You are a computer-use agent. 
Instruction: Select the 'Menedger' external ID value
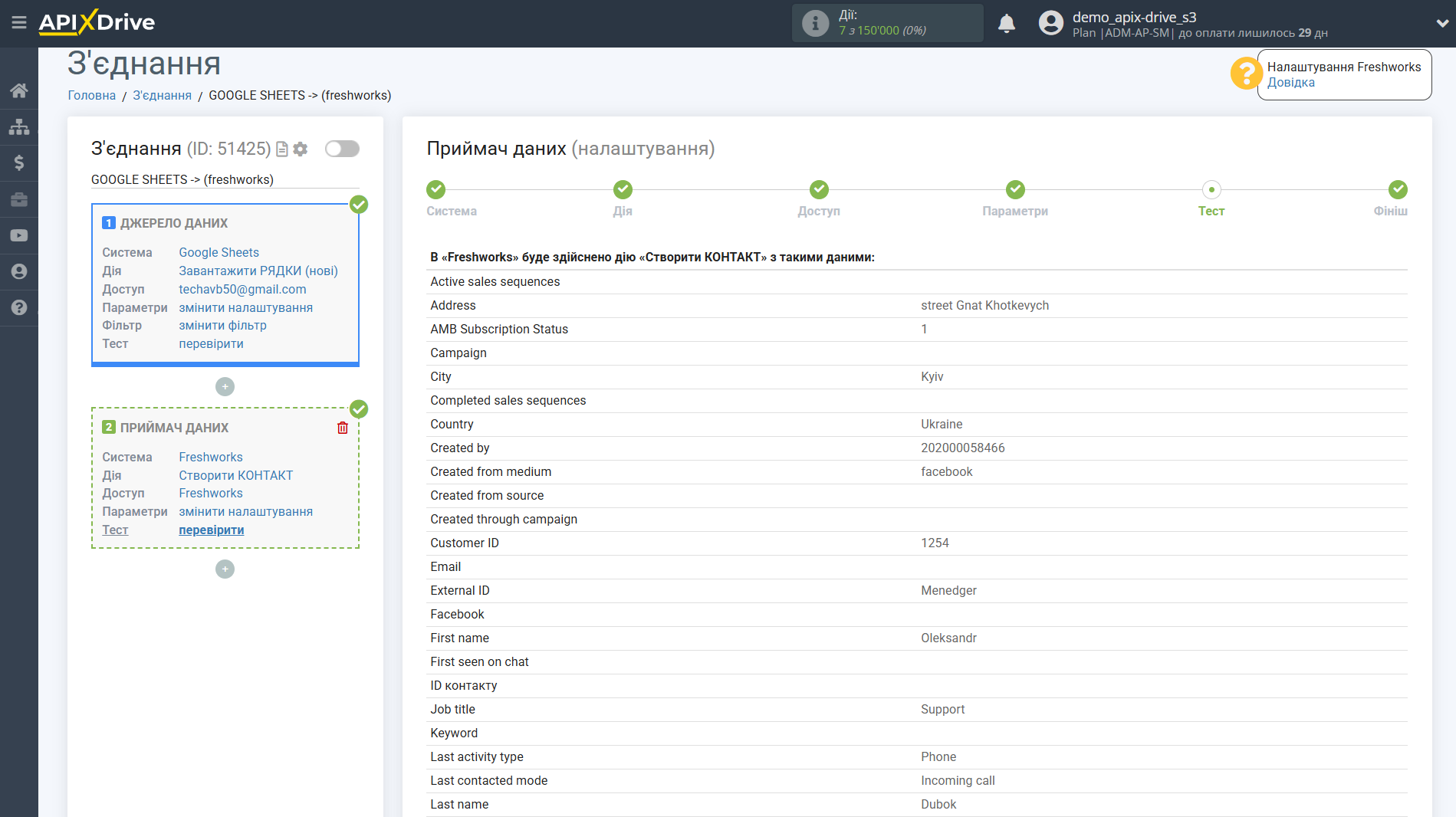tap(948, 590)
